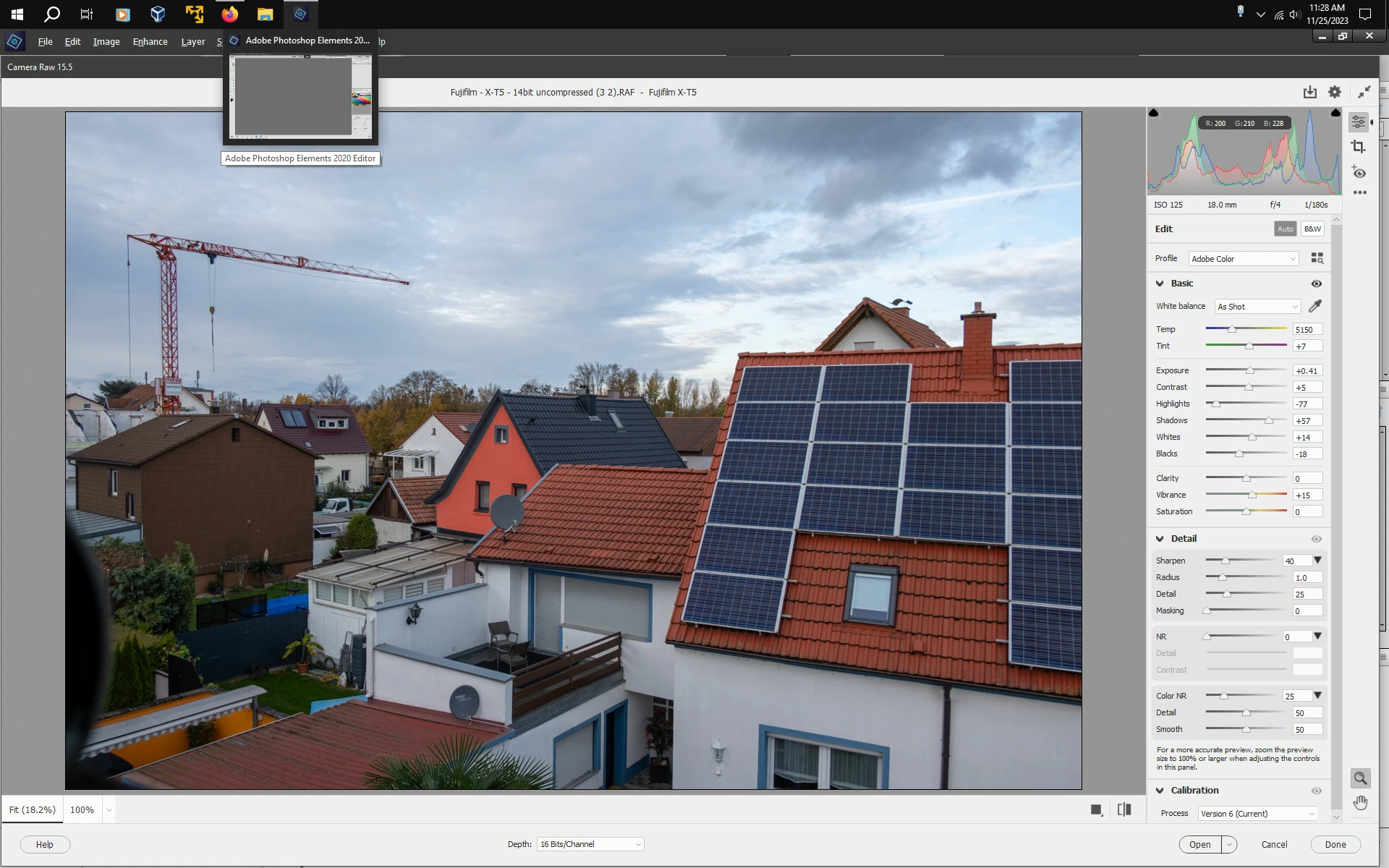Toggle Calibration panel visibility eye
This screenshot has width=1389, height=868.
1316,791
